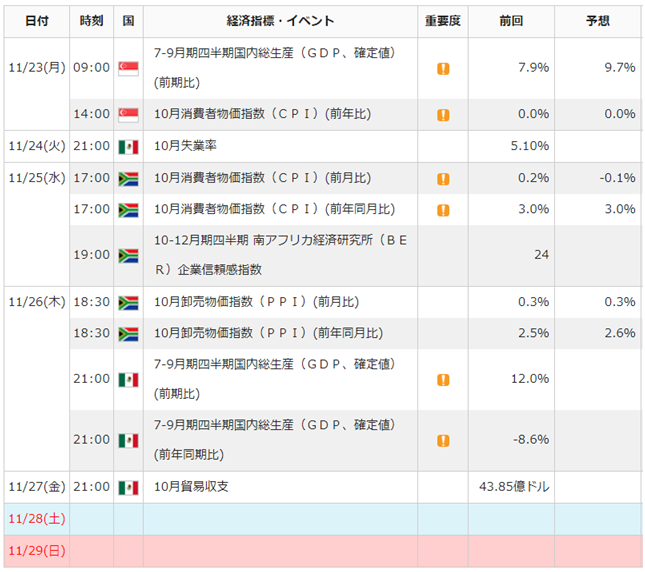Click the 経済指標・イベント column header

pyautogui.click(x=281, y=21)
